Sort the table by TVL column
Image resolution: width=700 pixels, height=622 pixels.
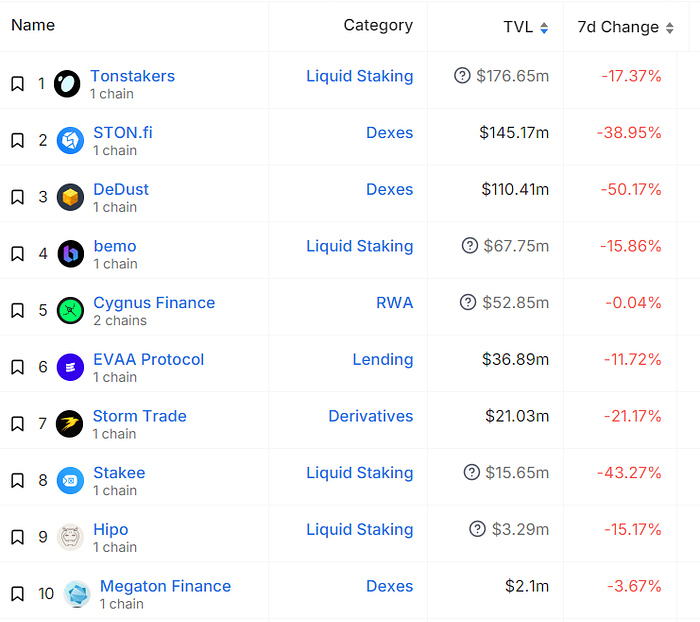pyautogui.click(x=526, y=27)
